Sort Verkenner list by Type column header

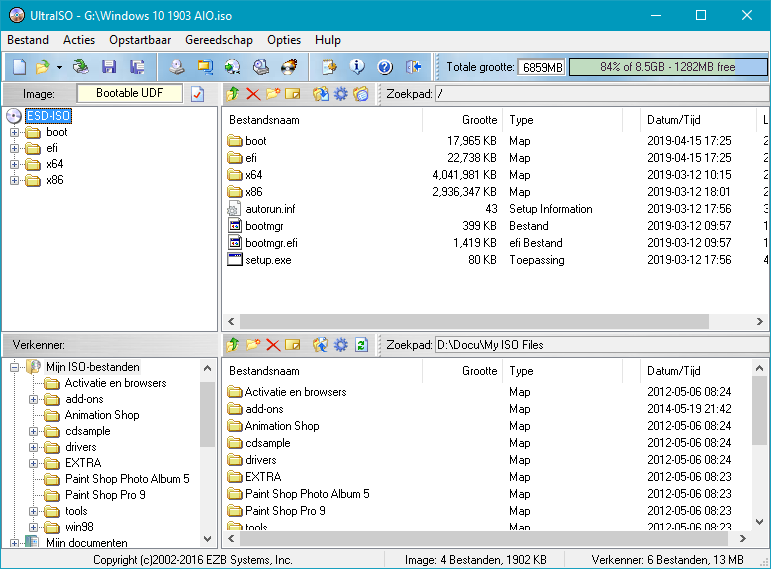point(563,371)
